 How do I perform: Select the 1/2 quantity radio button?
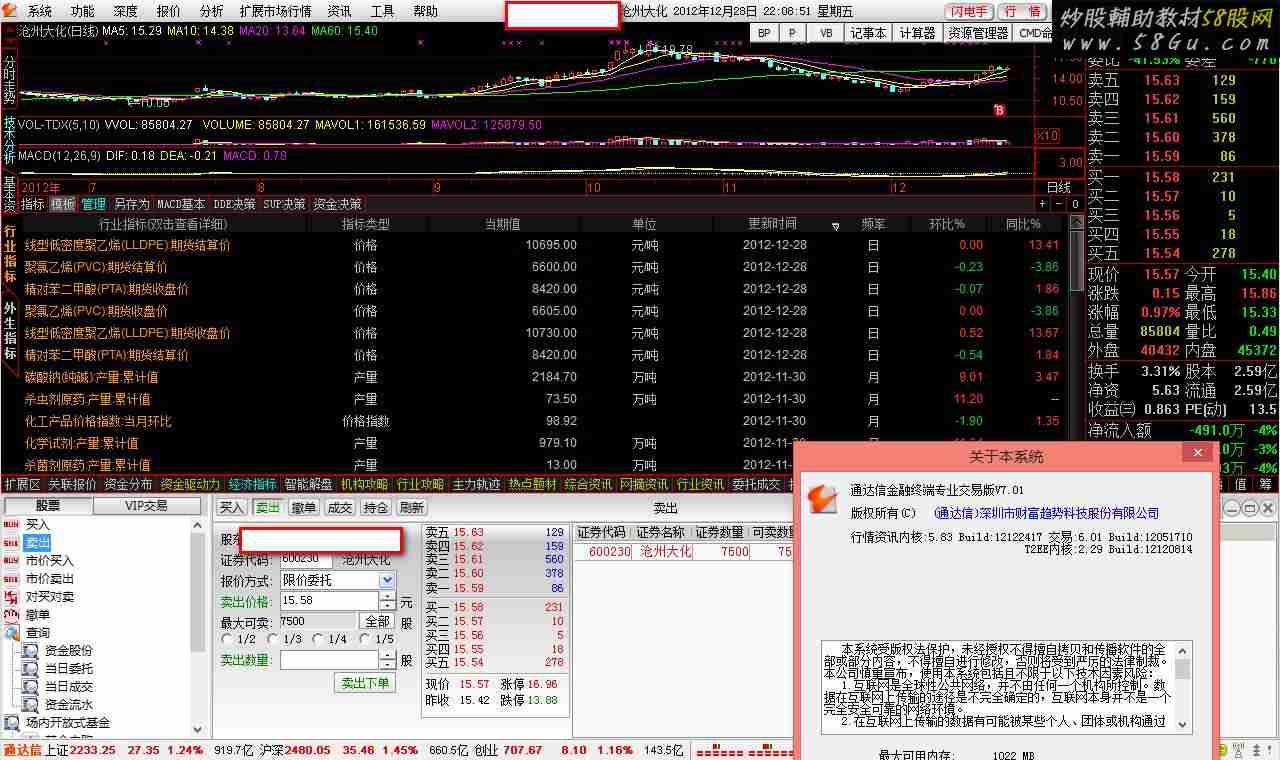click(228, 639)
